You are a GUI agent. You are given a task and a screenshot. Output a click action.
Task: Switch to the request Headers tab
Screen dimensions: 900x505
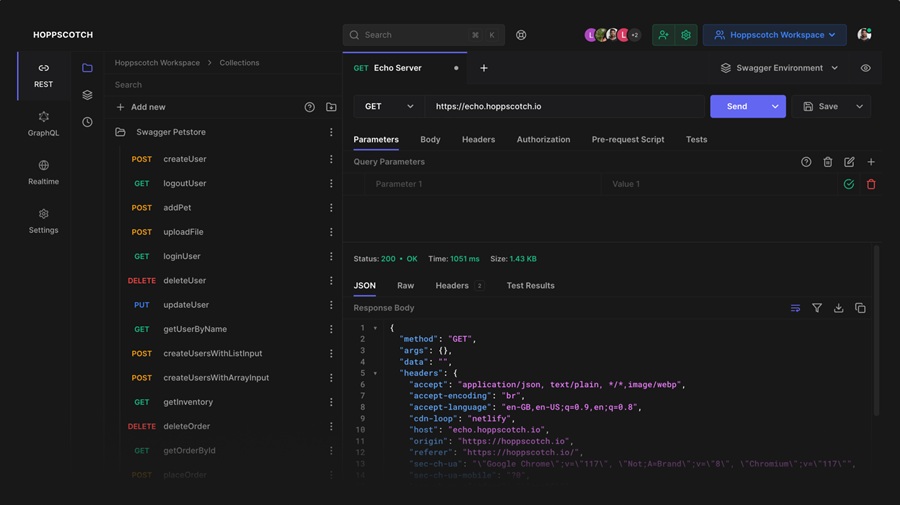(478, 139)
